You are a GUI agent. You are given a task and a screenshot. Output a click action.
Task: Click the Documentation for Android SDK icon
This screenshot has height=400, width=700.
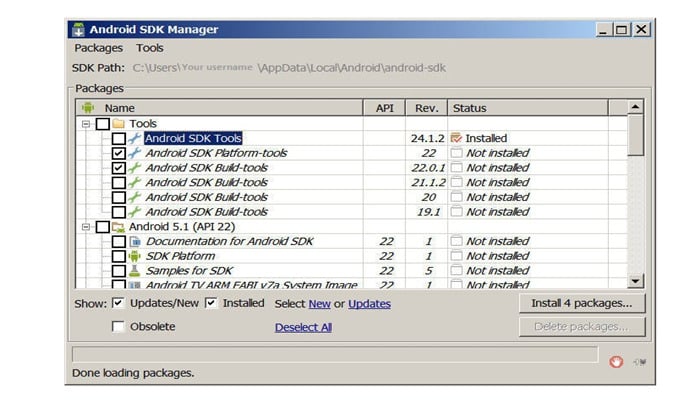tap(135, 242)
